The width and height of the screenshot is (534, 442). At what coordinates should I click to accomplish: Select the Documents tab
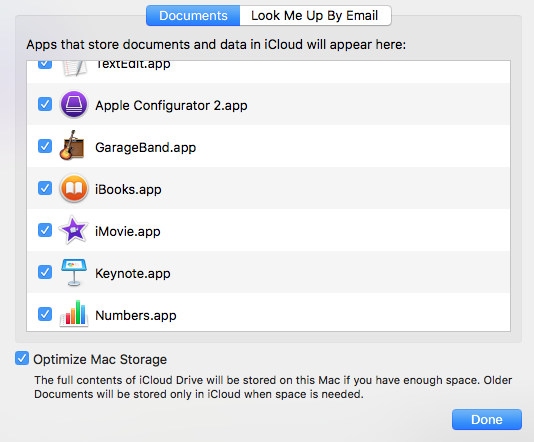pos(193,15)
